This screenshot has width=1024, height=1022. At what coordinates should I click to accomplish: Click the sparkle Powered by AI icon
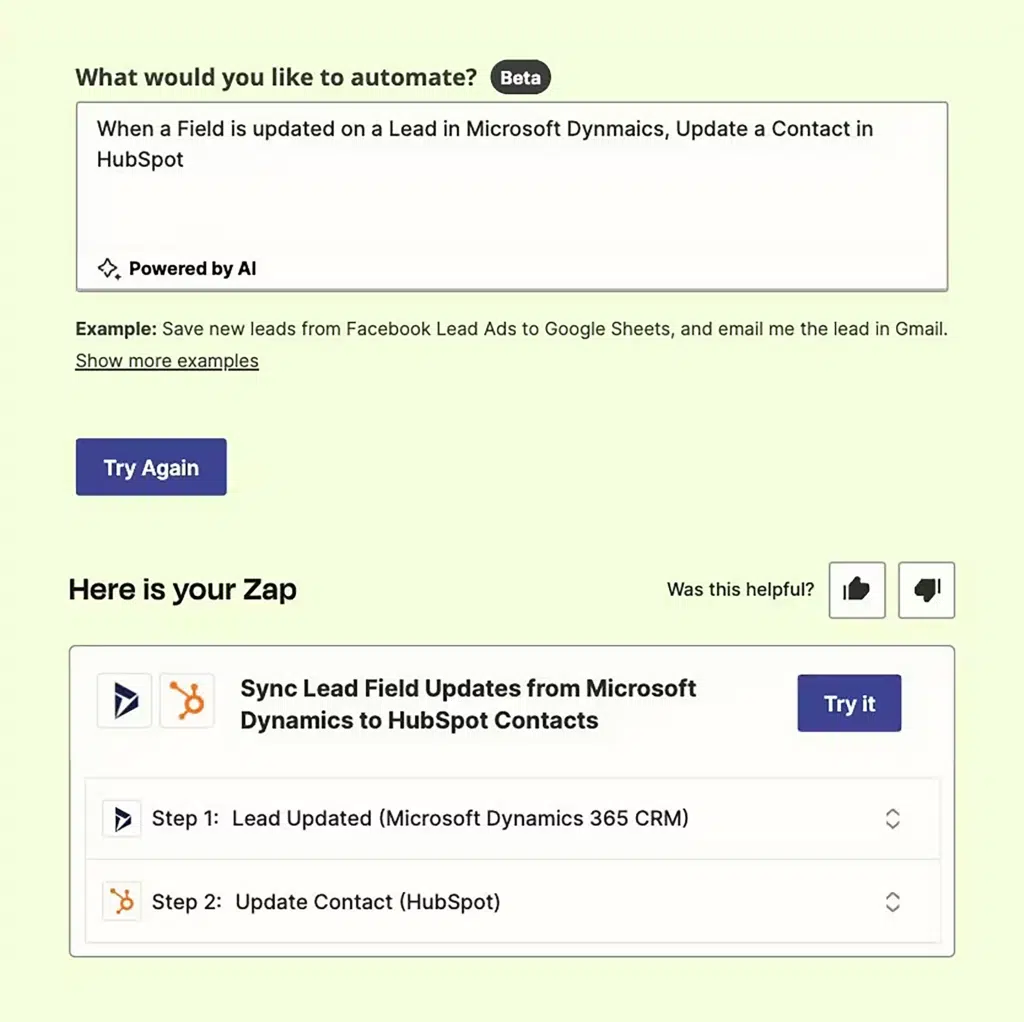click(108, 268)
